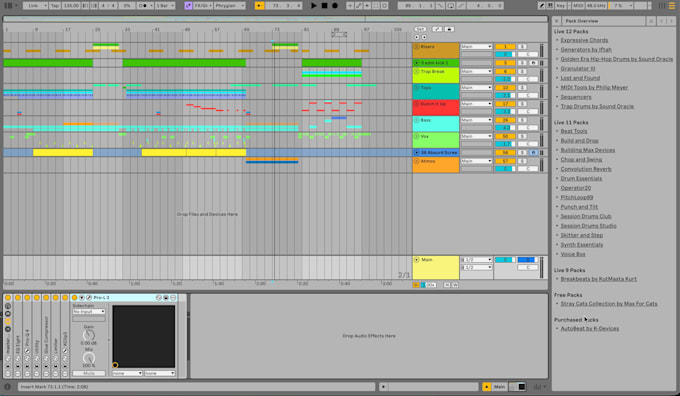Solo the Risers track

click(522, 46)
